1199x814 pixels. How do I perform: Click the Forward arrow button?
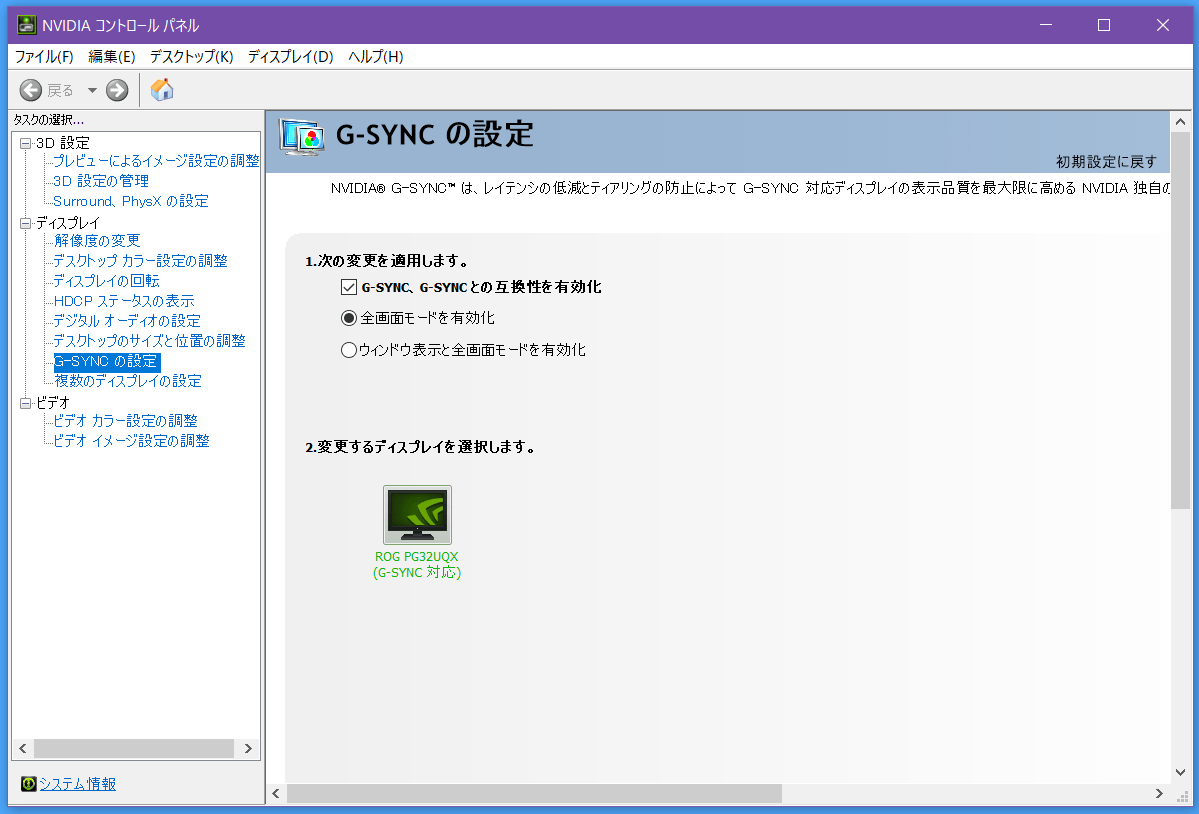[117, 90]
